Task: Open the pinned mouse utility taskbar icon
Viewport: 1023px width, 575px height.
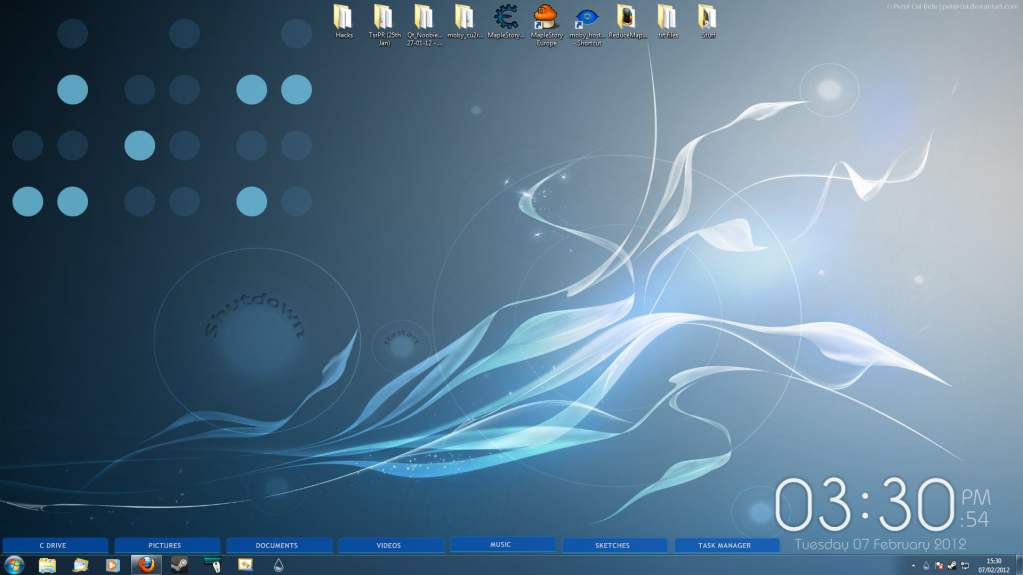Action: click(x=212, y=565)
